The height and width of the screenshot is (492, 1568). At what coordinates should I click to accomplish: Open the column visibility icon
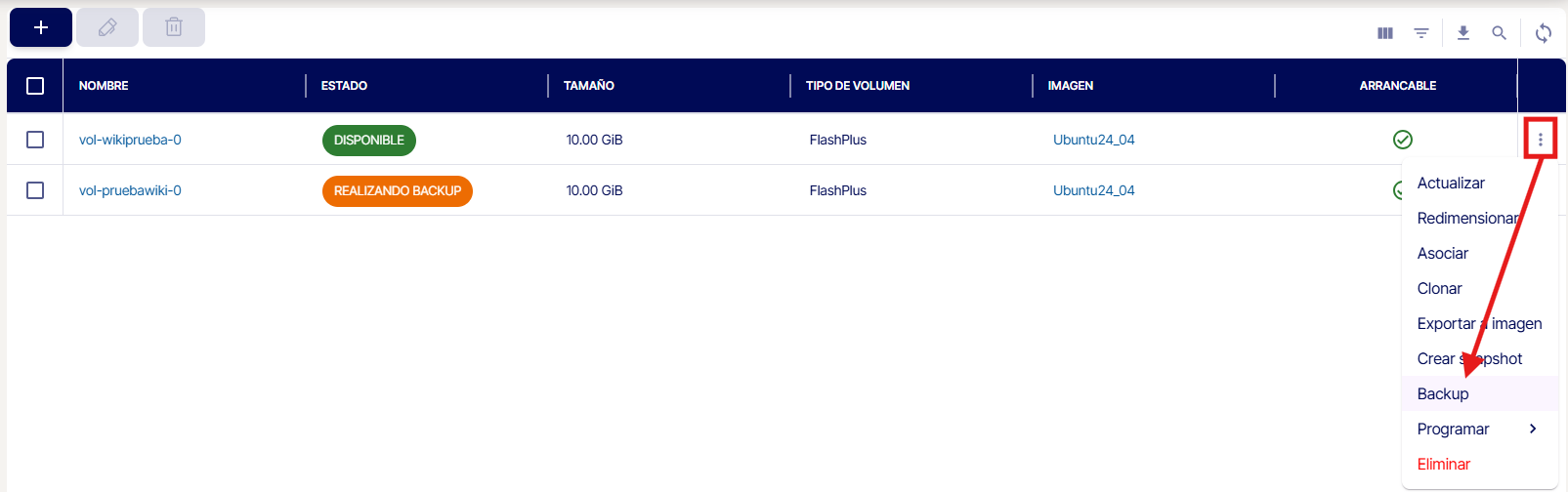pyautogui.click(x=1385, y=33)
